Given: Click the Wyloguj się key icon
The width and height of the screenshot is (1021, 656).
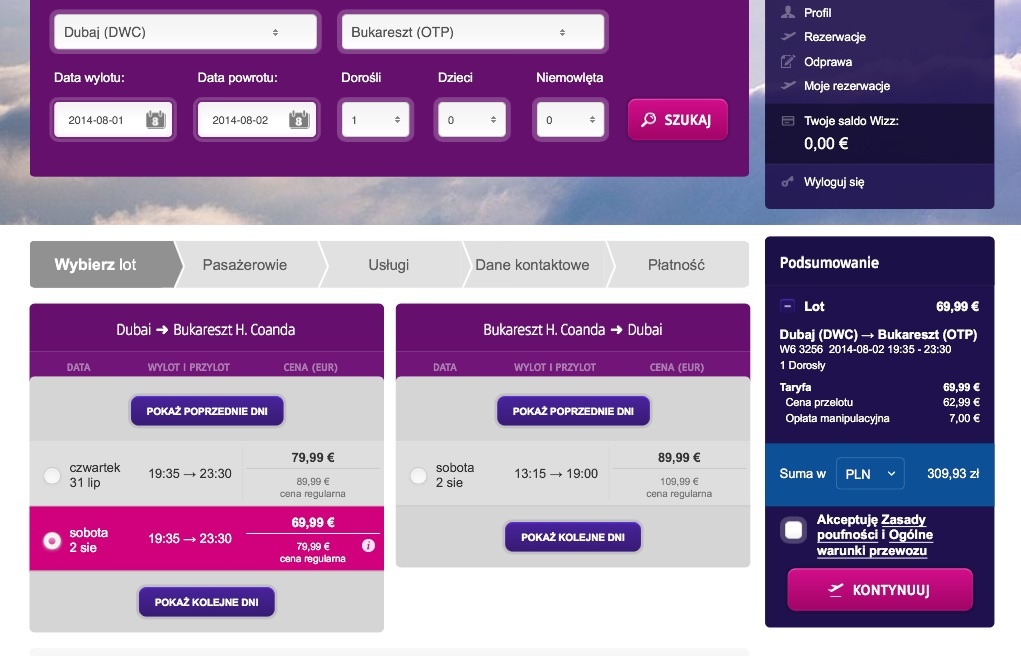Looking at the screenshot, I should point(788,181).
